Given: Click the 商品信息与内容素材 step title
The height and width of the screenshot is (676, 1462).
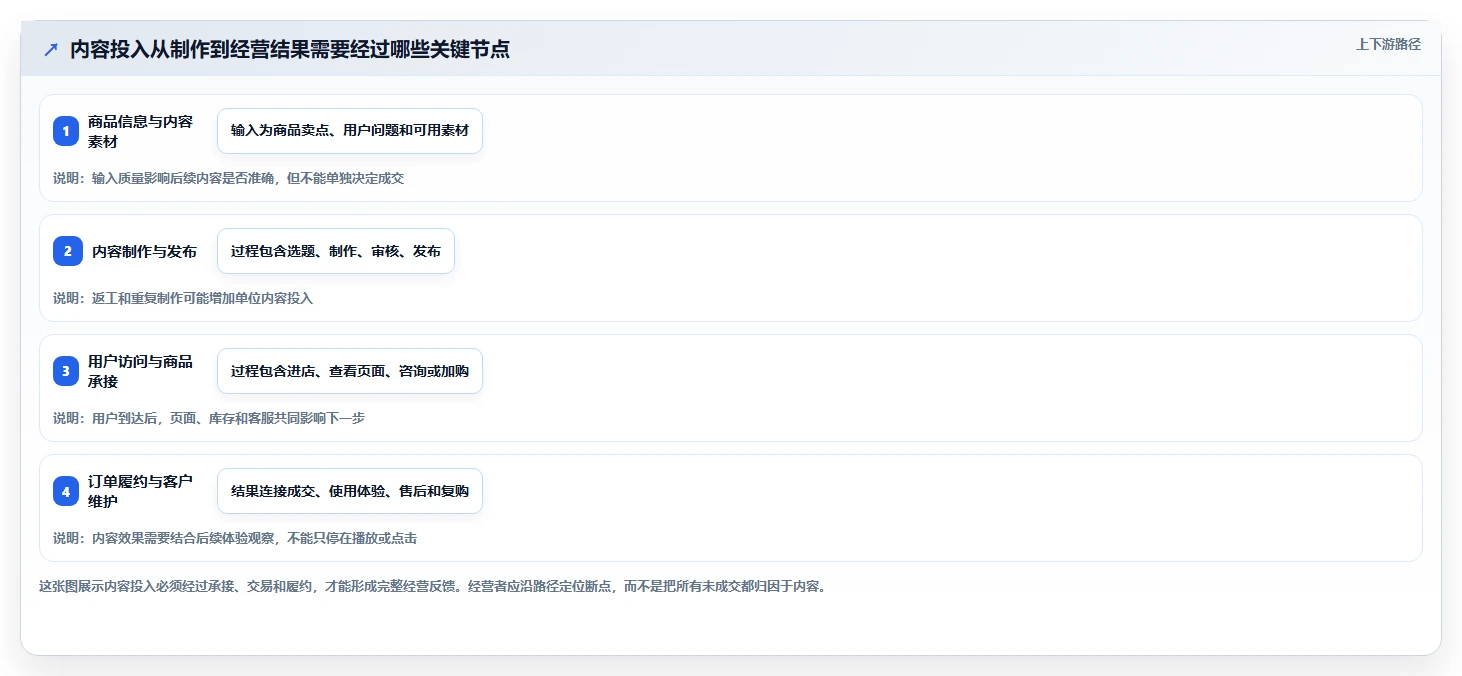Looking at the screenshot, I should click(x=141, y=131).
